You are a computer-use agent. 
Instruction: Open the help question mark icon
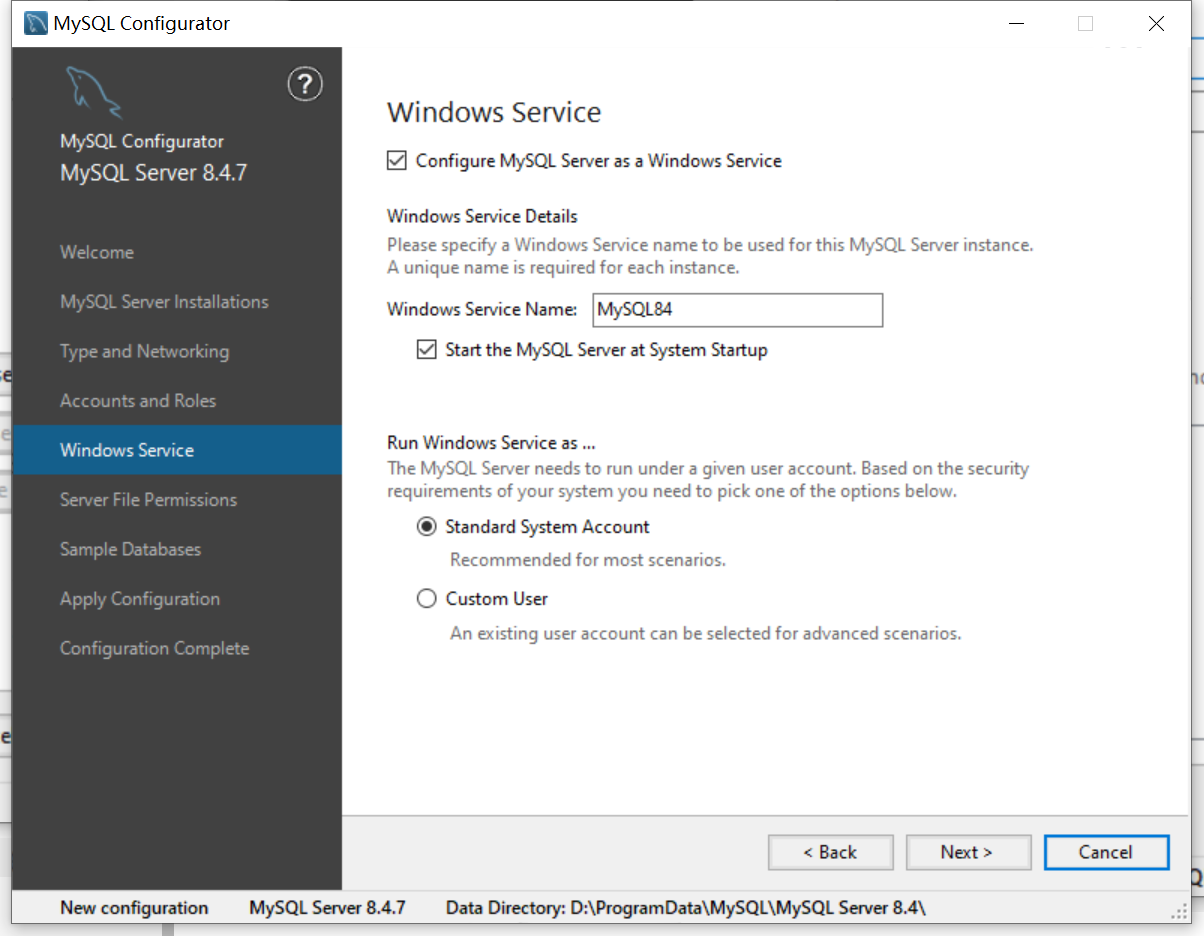click(305, 84)
